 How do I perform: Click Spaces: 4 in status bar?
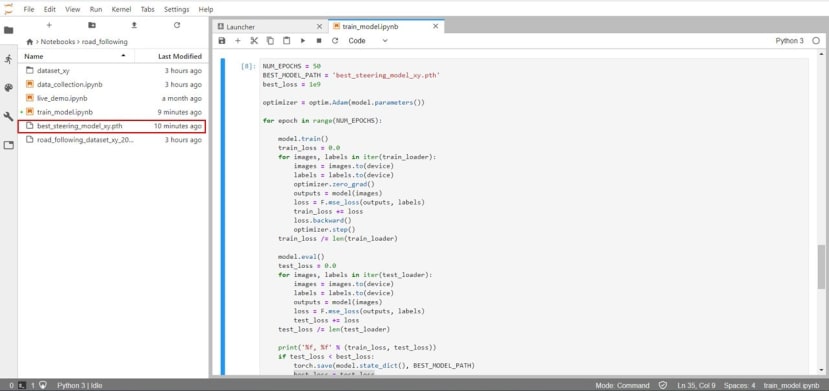(x=740, y=385)
